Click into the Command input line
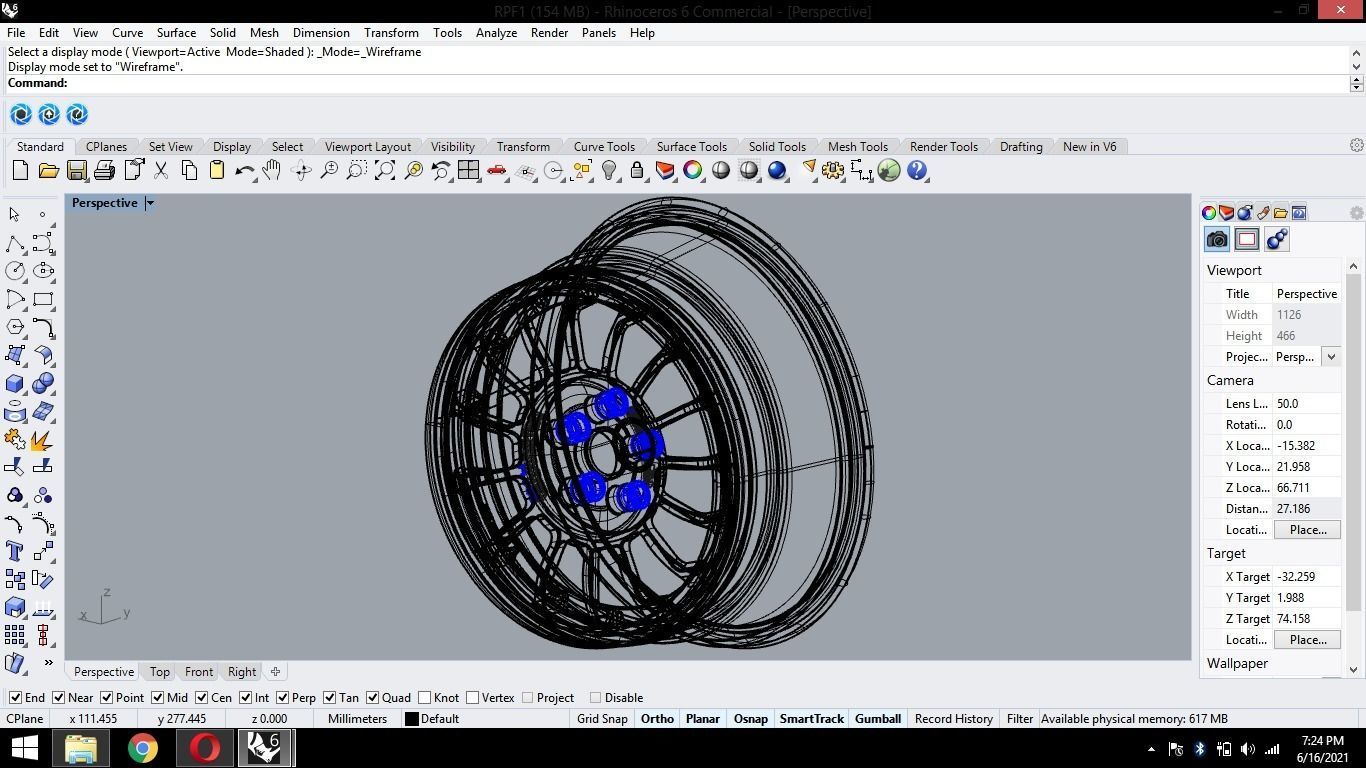Image resolution: width=1366 pixels, height=768 pixels. [x=708, y=84]
